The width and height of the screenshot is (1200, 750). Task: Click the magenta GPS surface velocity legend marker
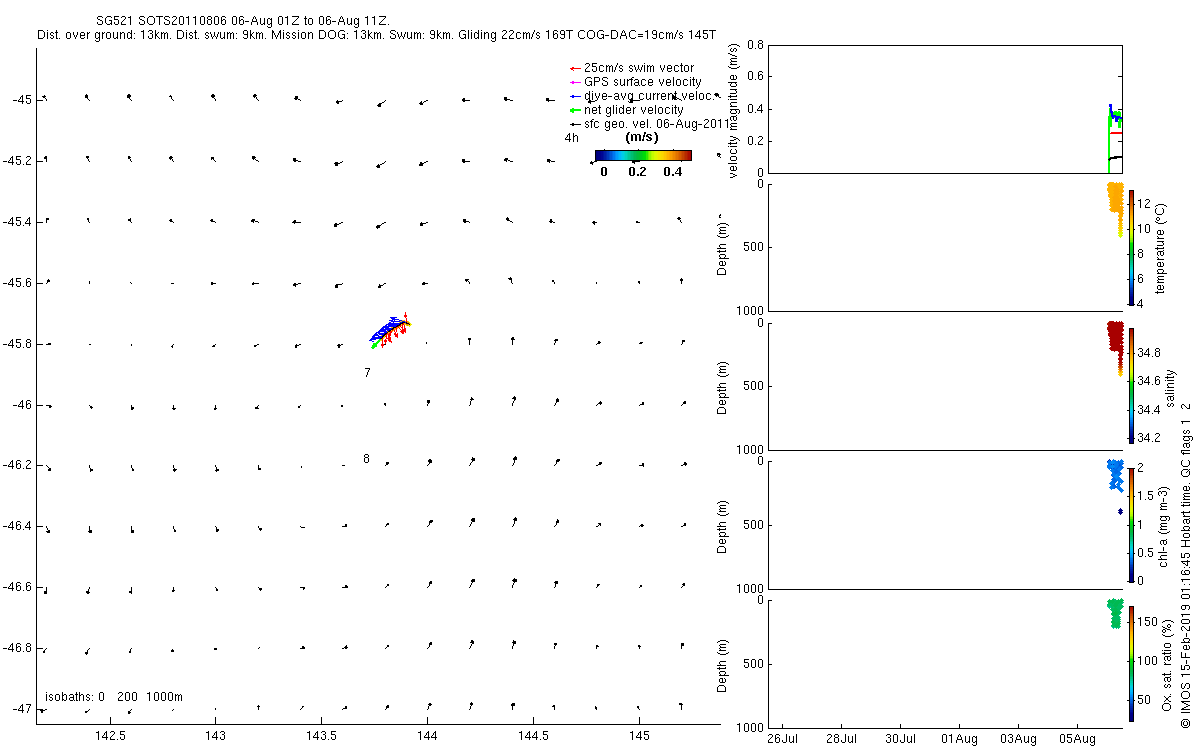point(574,82)
